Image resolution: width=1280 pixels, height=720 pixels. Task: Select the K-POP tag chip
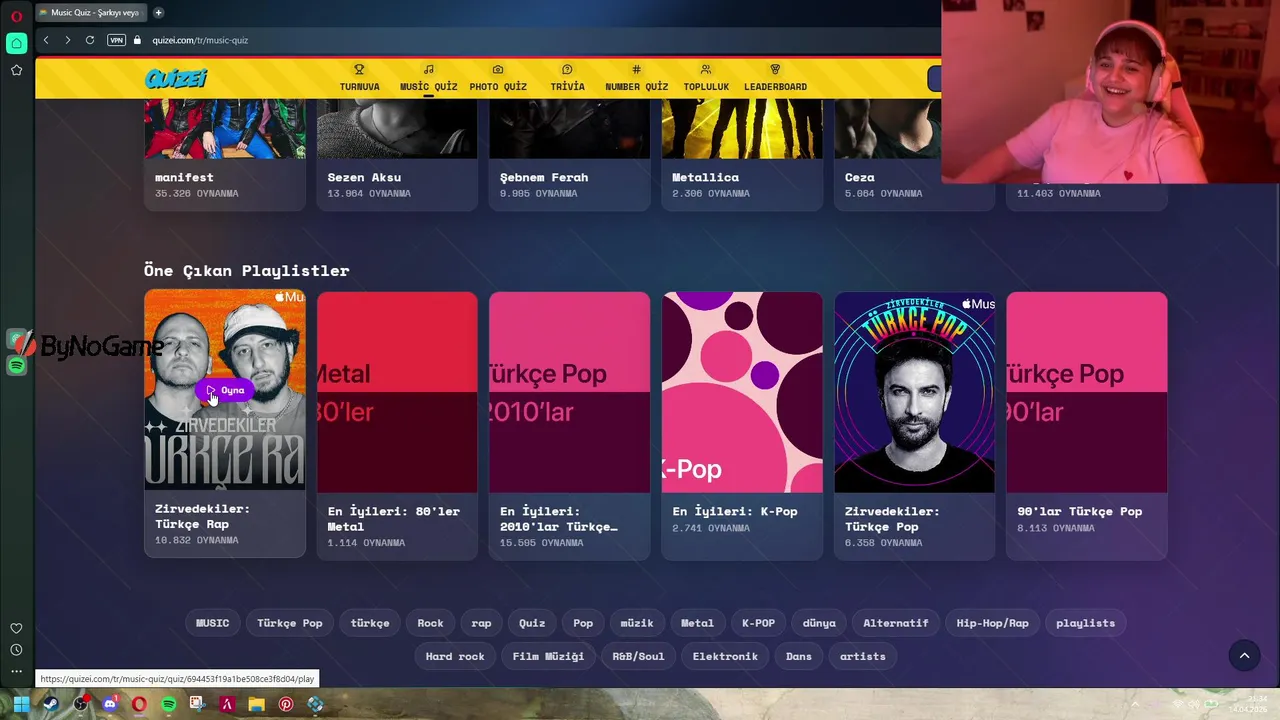[758, 623]
